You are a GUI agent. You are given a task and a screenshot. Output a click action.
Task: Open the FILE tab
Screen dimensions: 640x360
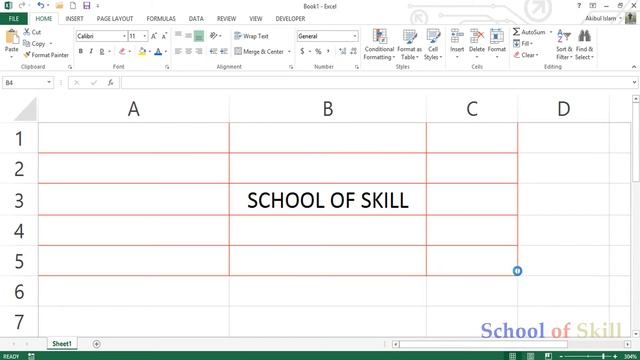(13, 19)
